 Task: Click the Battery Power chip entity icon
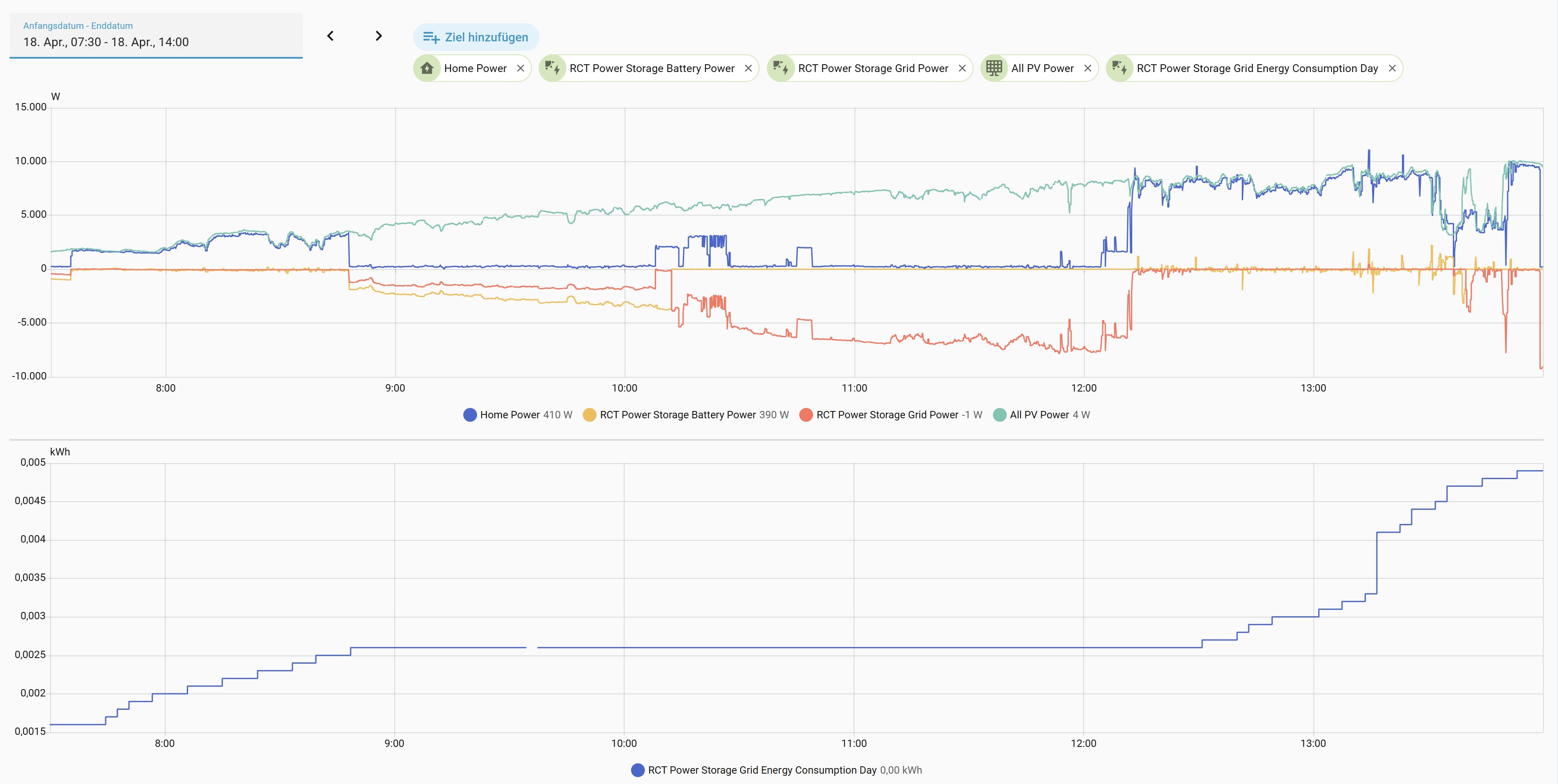pyautogui.click(x=552, y=68)
